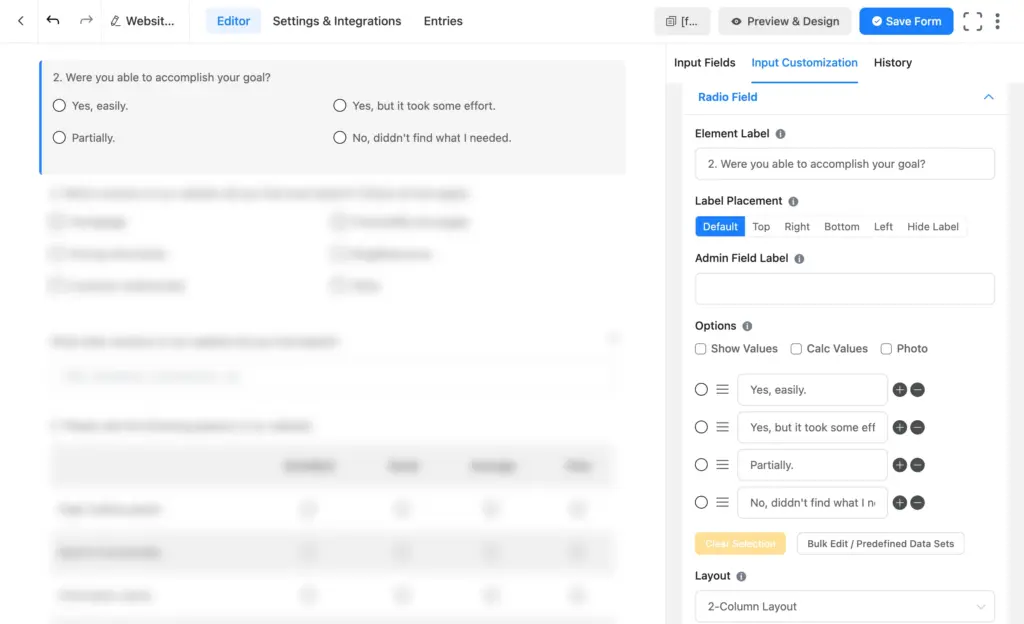1024x624 pixels.
Task: Enter fullscreen mode
Action: tap(972, 22)
